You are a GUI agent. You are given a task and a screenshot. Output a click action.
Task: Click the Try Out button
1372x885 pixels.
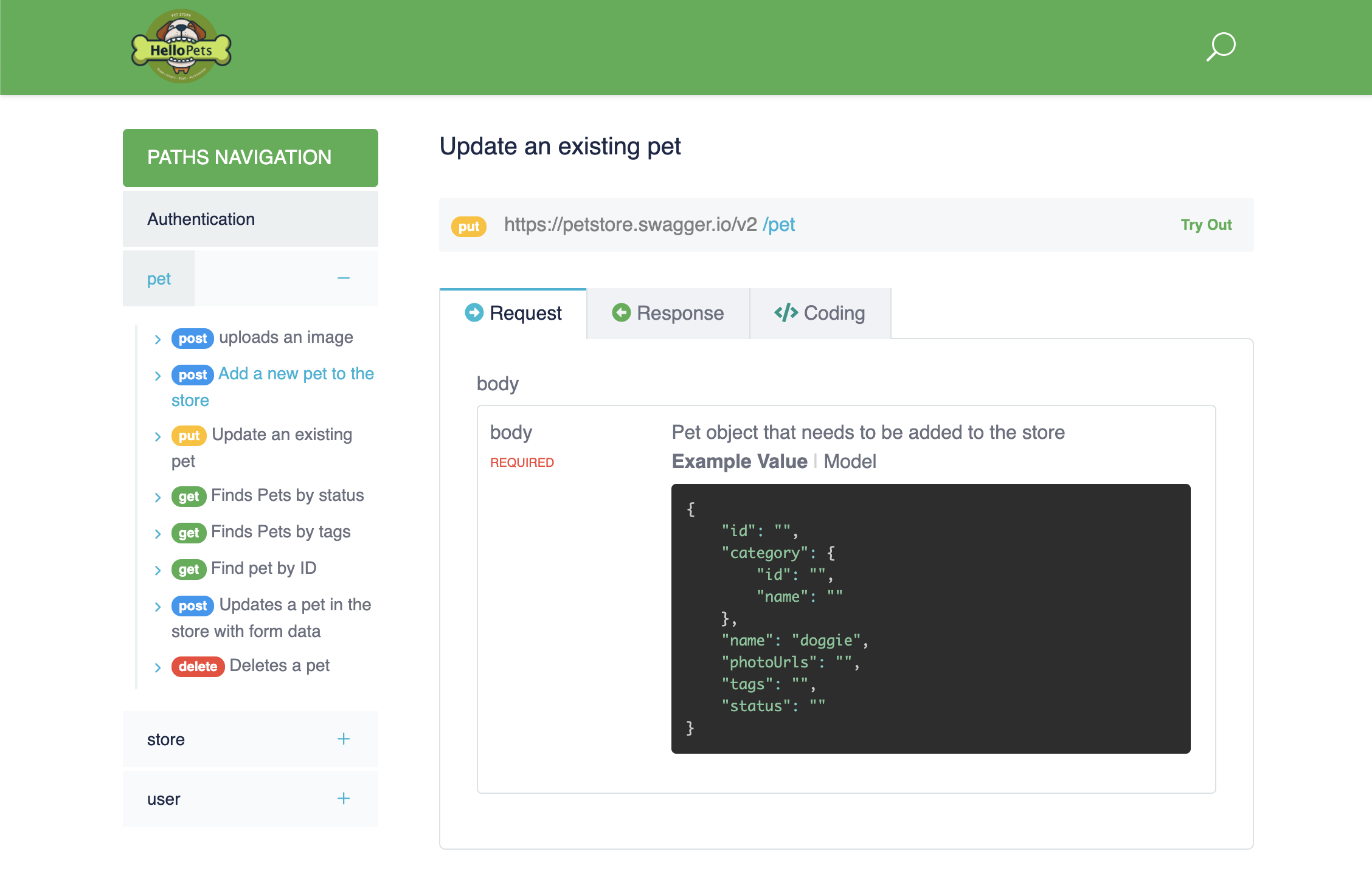(x=1205, y=224)
